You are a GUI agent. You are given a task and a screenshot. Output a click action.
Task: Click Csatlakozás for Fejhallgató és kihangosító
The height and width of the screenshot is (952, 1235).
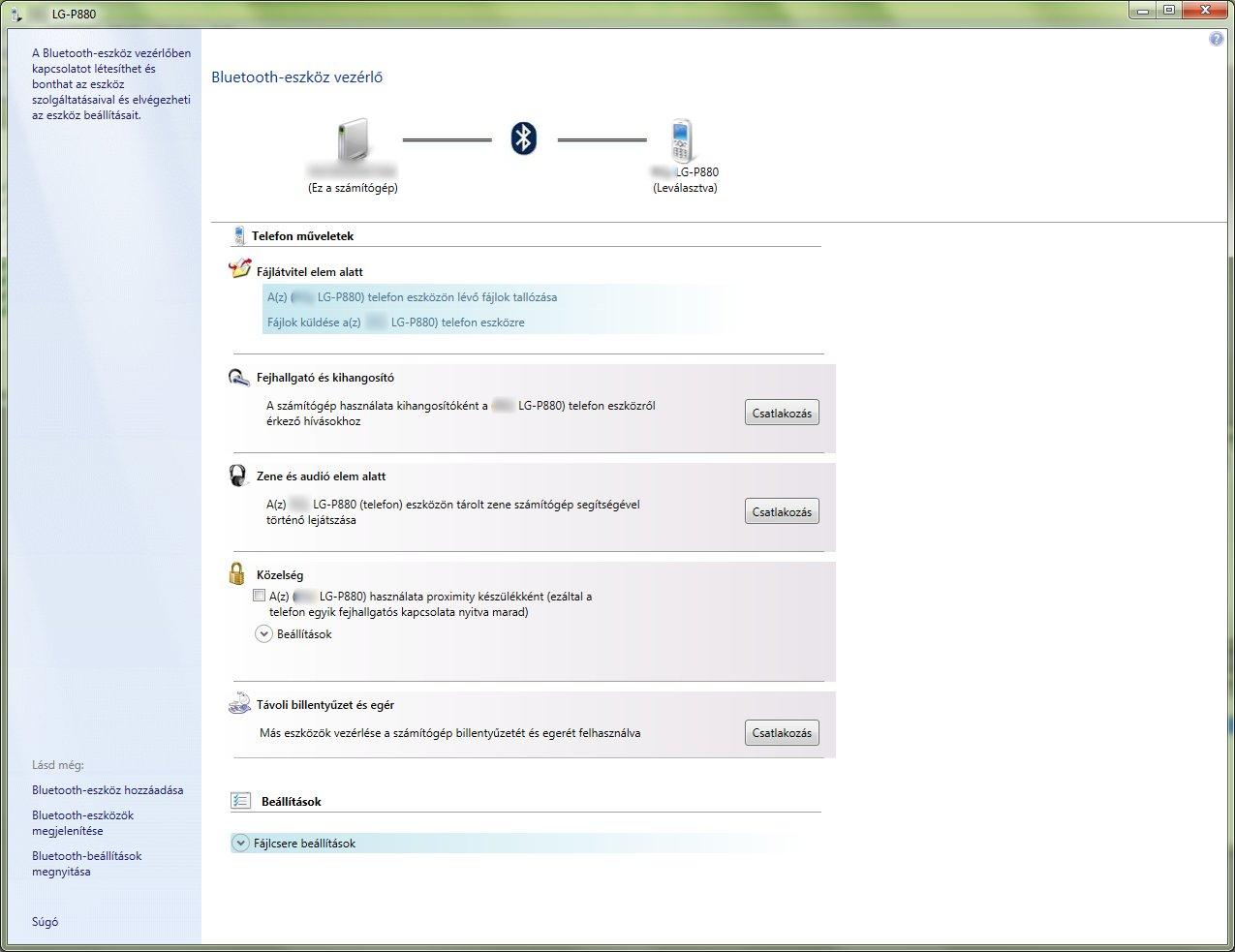pos(782,413)
